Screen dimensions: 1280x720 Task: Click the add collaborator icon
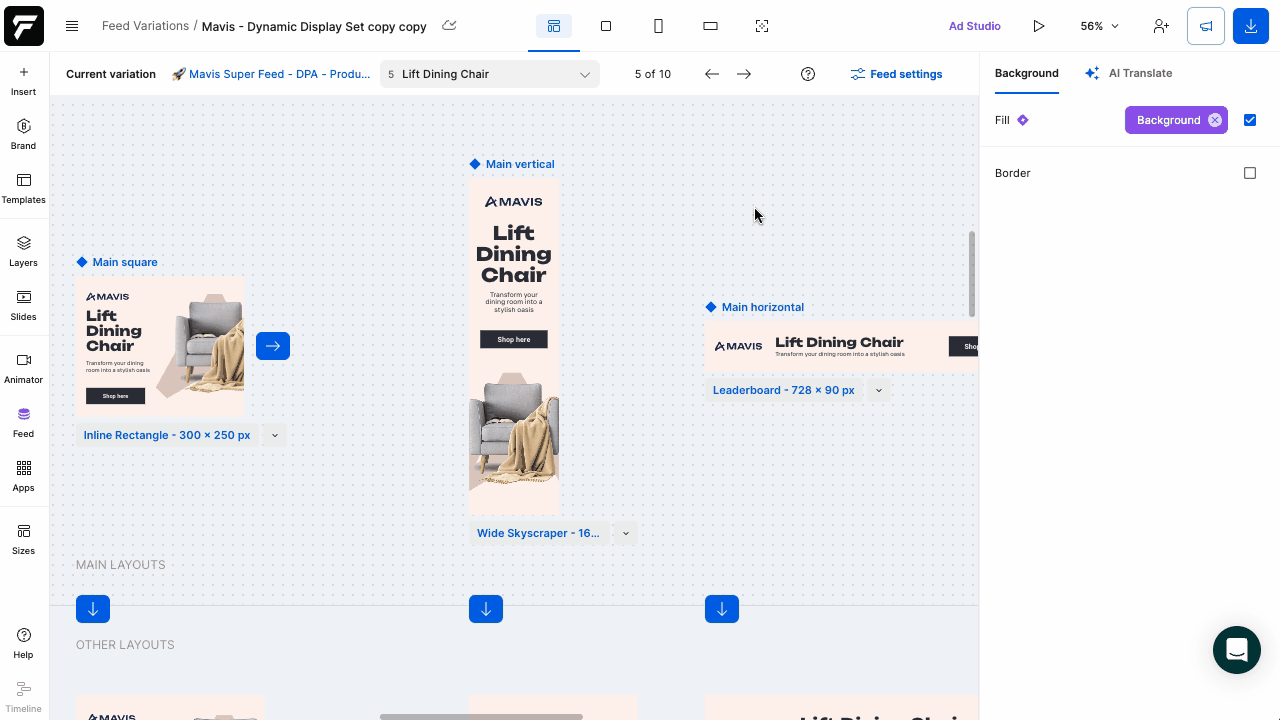pyautogui.click(x=1161, y=26)
